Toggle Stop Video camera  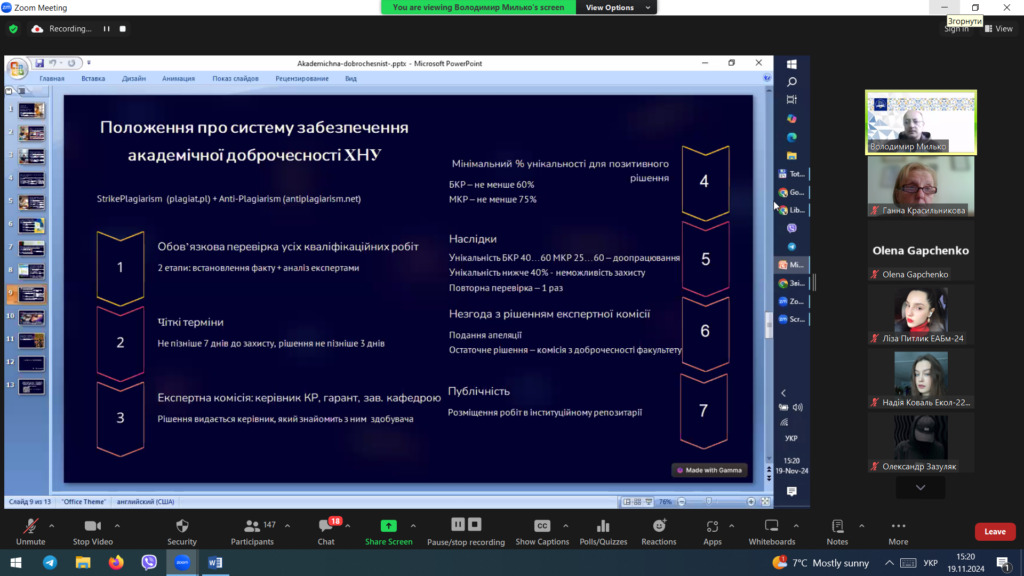92,526
